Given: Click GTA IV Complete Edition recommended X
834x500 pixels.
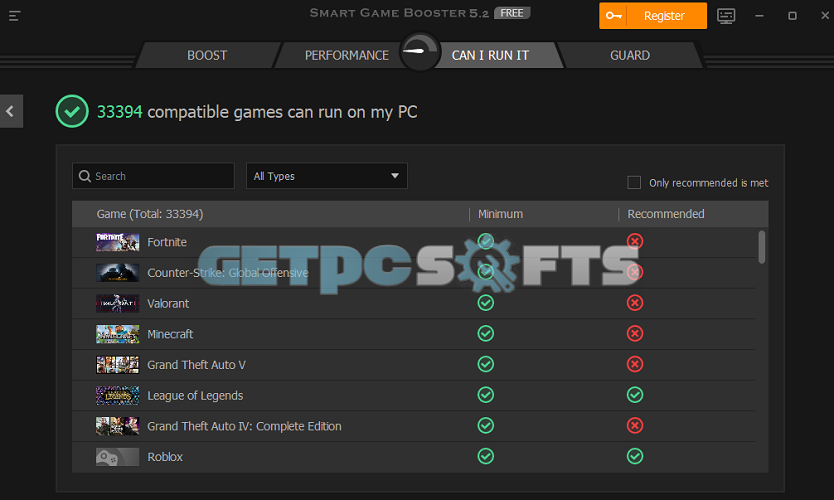Looking at the screenshot, I should 635,426.
